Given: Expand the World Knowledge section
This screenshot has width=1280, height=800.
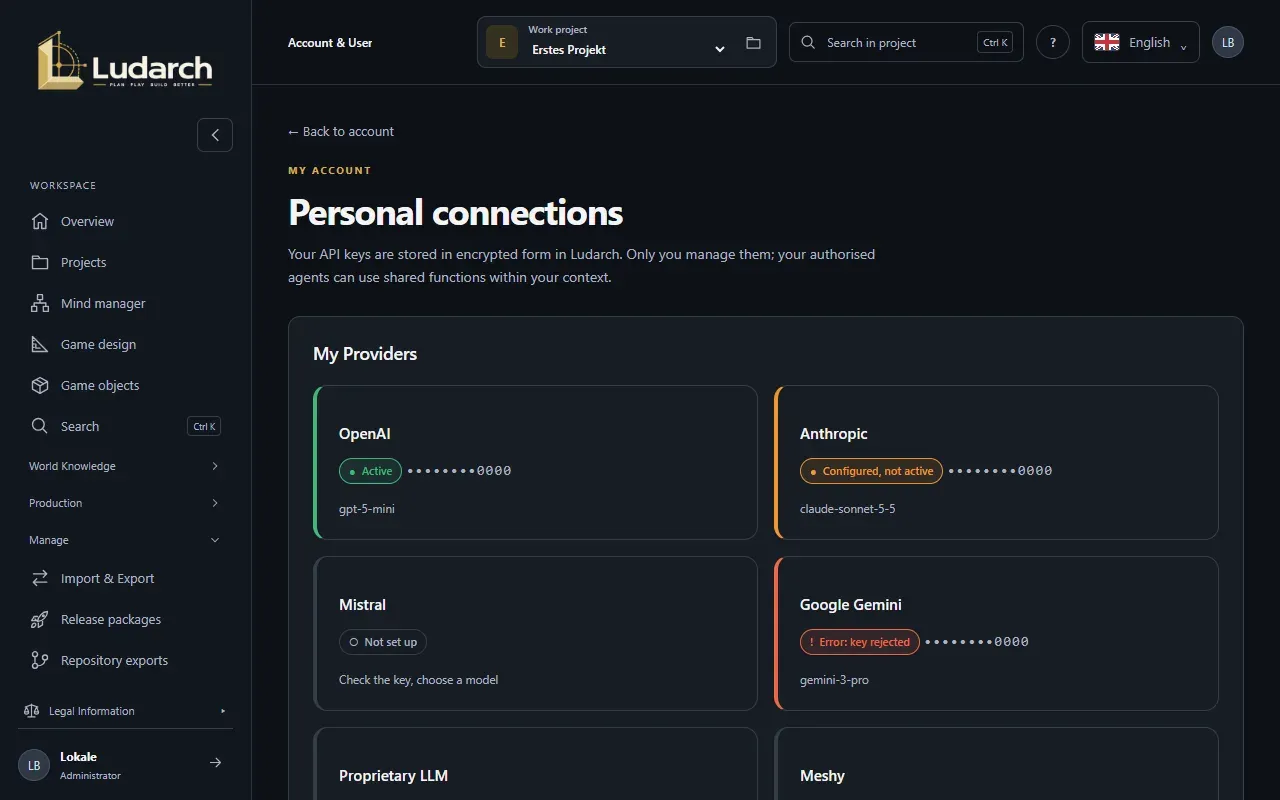Looking at the screenshot, I should [125, 466].
